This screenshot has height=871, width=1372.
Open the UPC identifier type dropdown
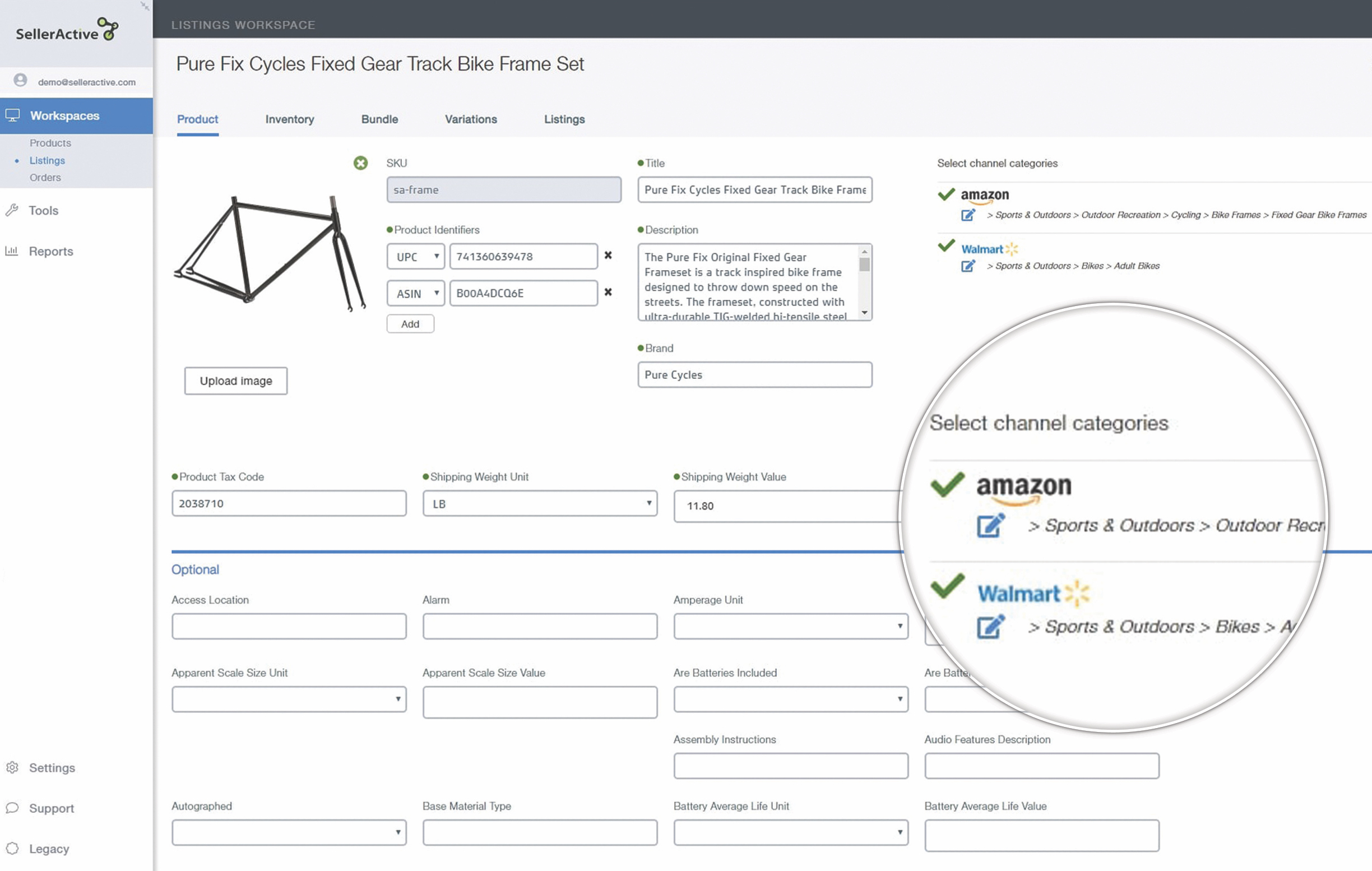[416, 256]
